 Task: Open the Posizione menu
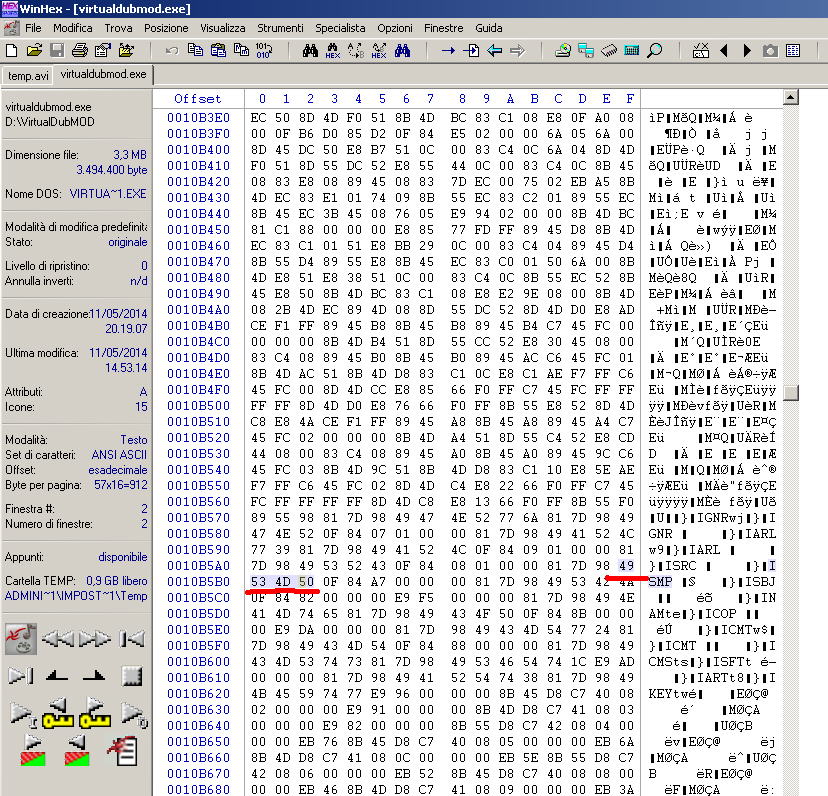(166, 28)
